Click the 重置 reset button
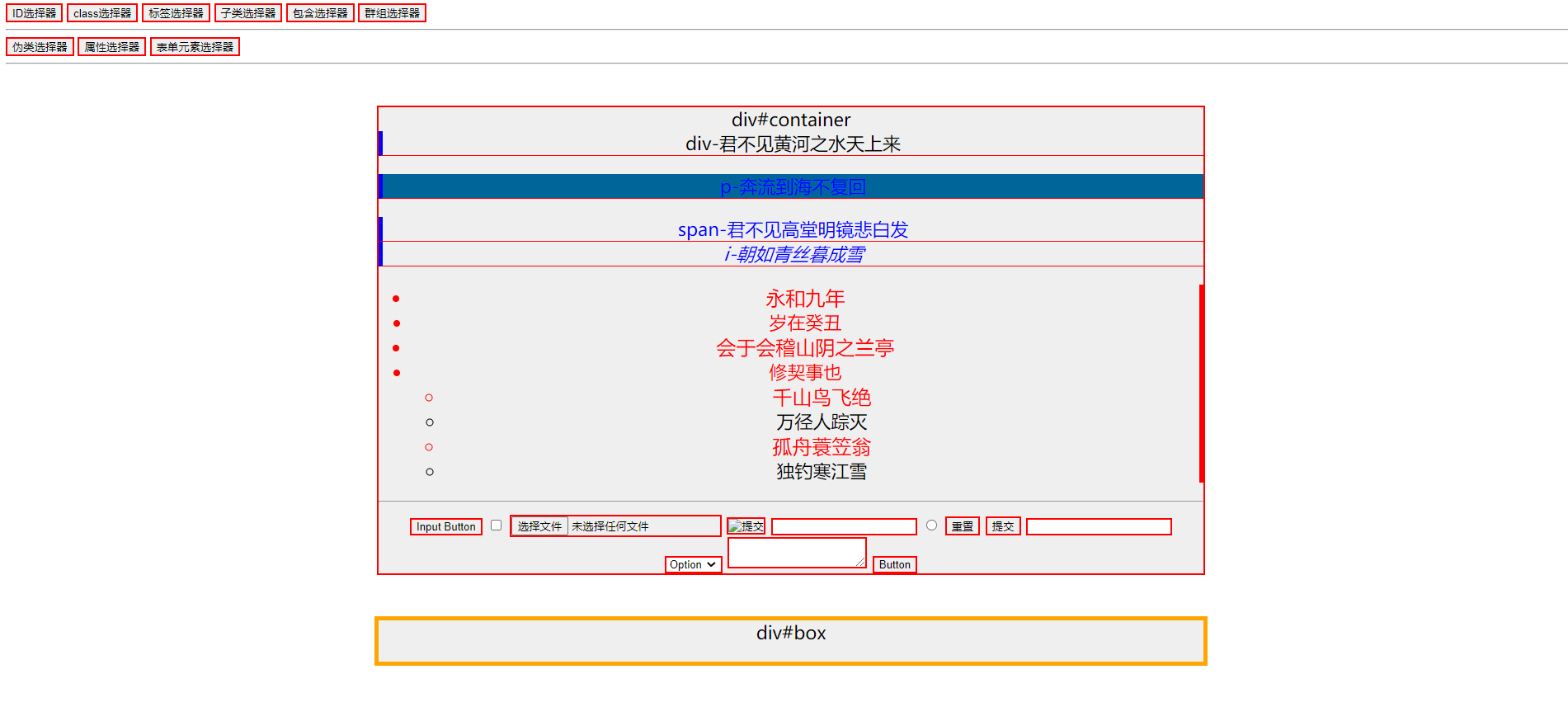Image resolution: width=1568 pixels, height=707 pixels. [x=963, y=526]
